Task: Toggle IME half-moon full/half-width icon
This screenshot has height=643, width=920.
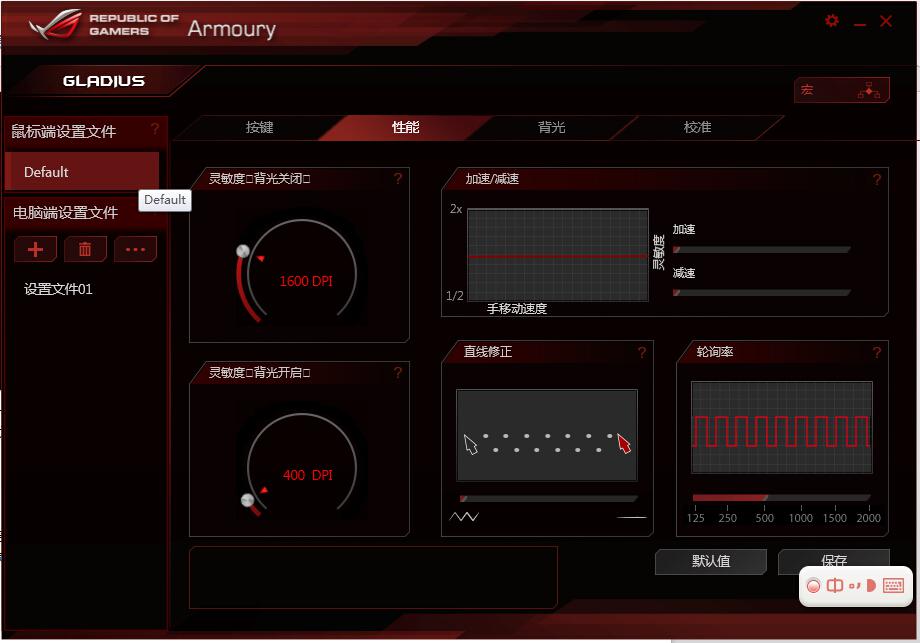Action: pos(871,586)
